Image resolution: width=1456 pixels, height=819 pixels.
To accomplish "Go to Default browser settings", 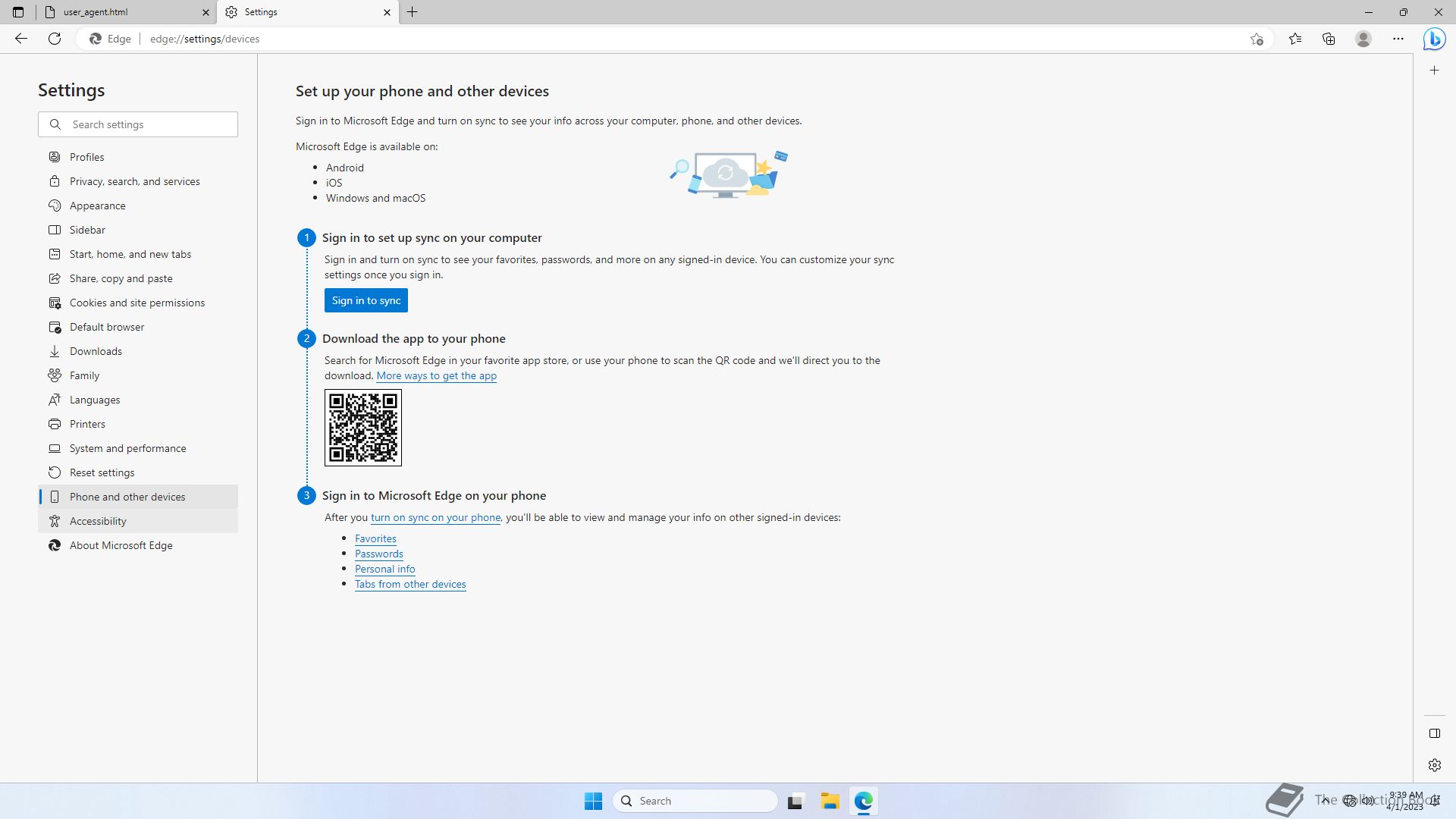I will (x=138, y=327).
